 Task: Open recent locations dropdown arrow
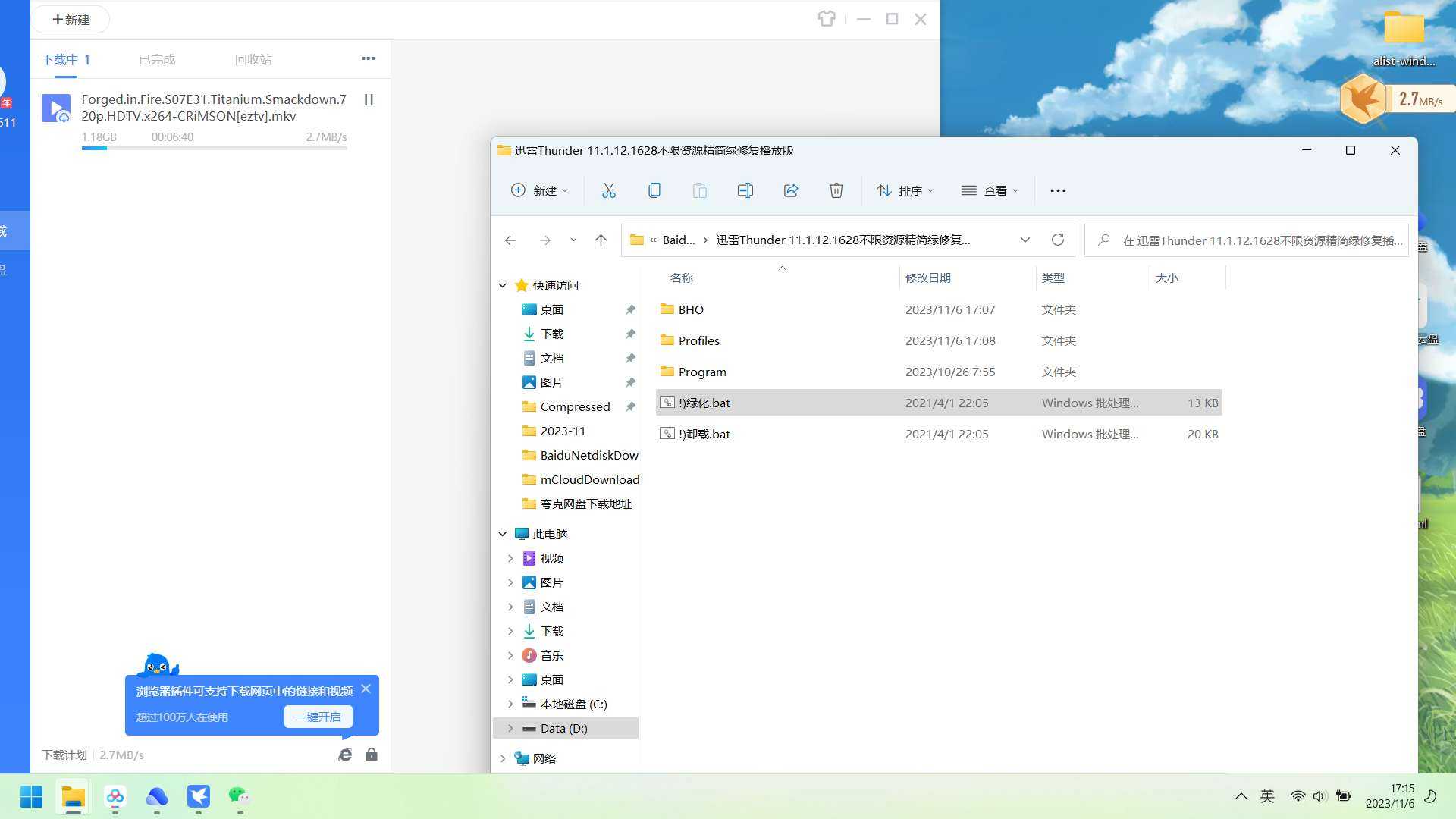[x=573, y=240]
